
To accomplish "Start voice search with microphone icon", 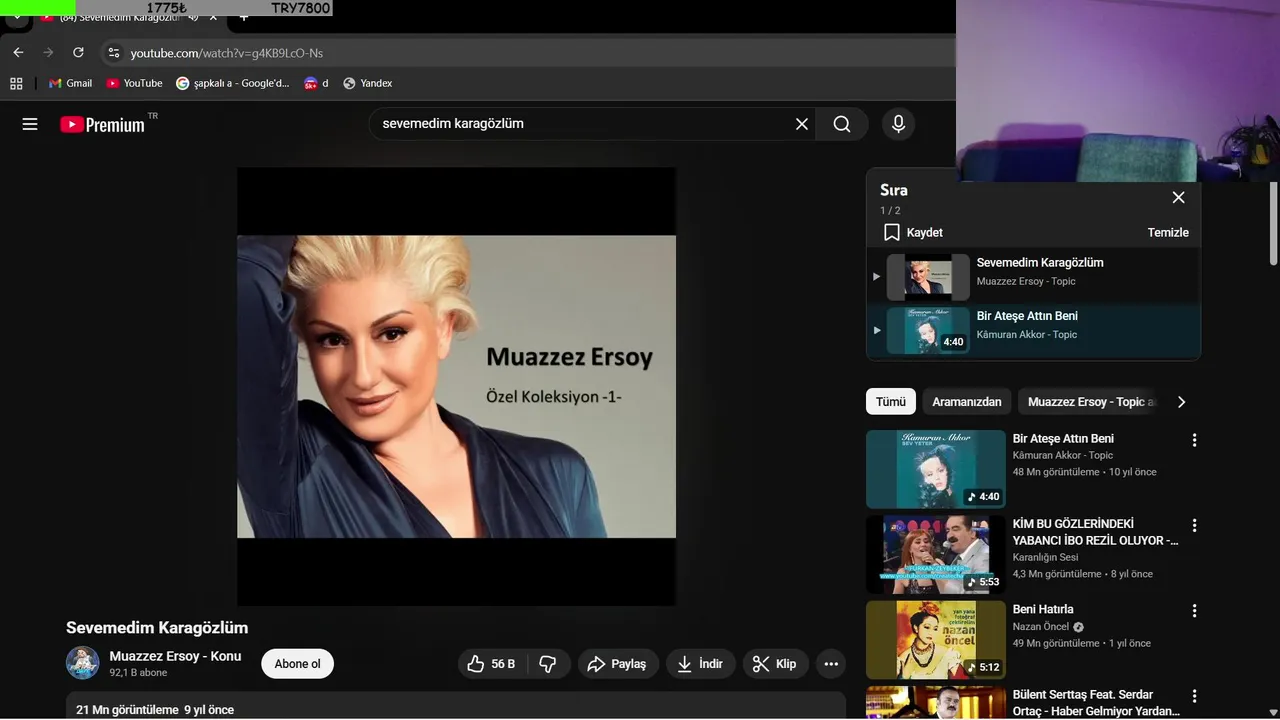I will [x=898, y=124].
